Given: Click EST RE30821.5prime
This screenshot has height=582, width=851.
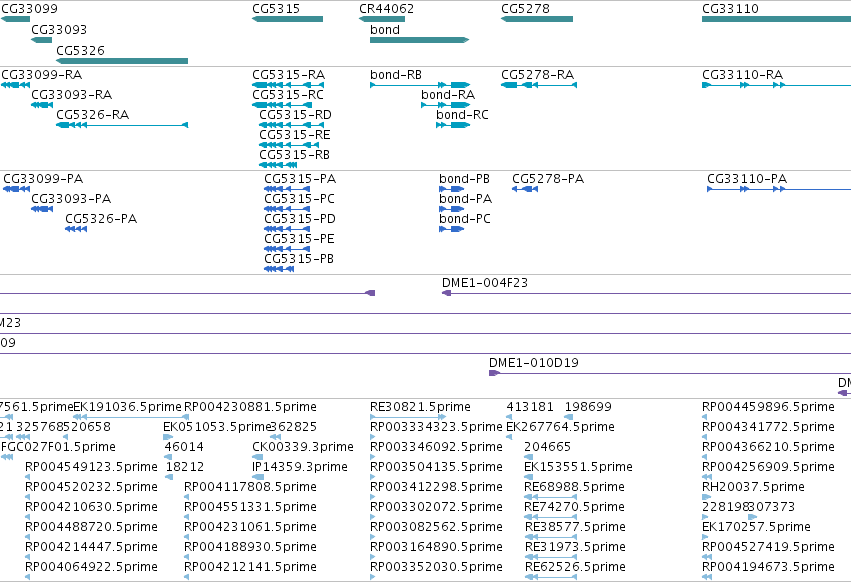Looking at the screenshot, I should click(420, 407).
